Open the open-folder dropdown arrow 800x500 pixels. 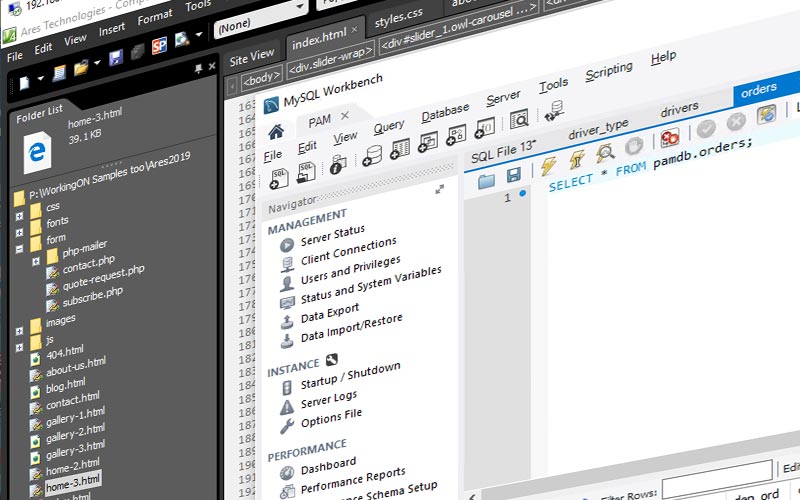[x=97, y=63]
